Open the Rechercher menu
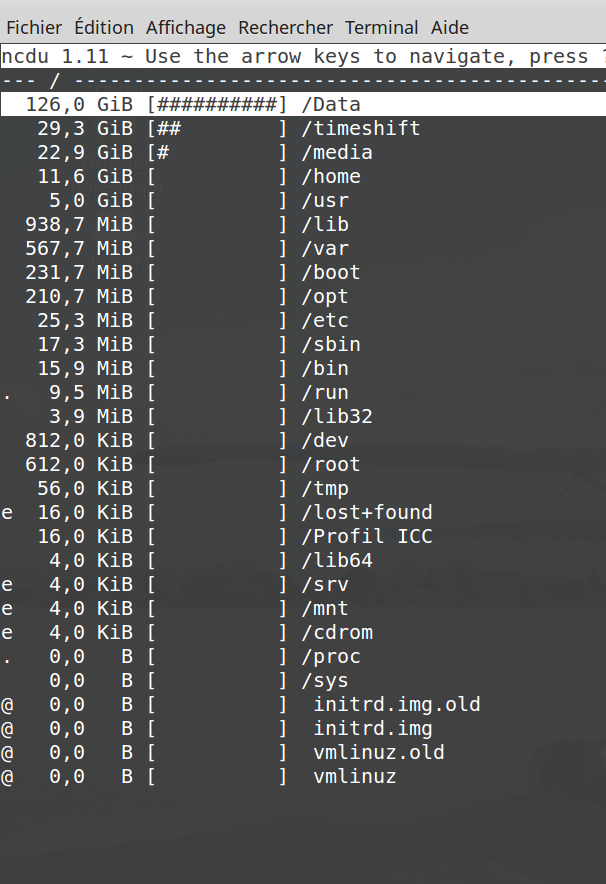 [x=285, y=28]
